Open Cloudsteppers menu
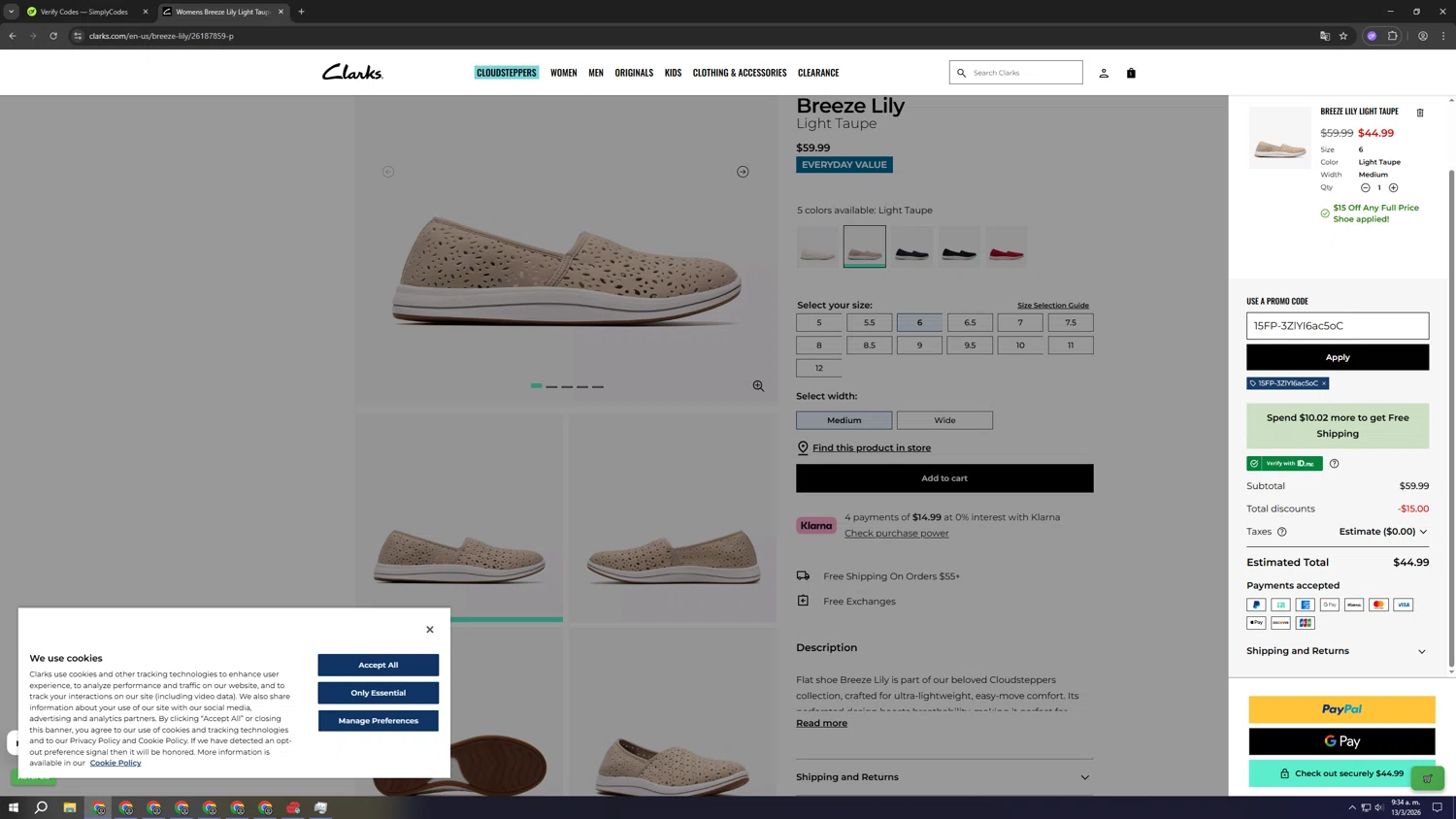The height and width of the screenshot is (819, 1456). pos(506,73)
